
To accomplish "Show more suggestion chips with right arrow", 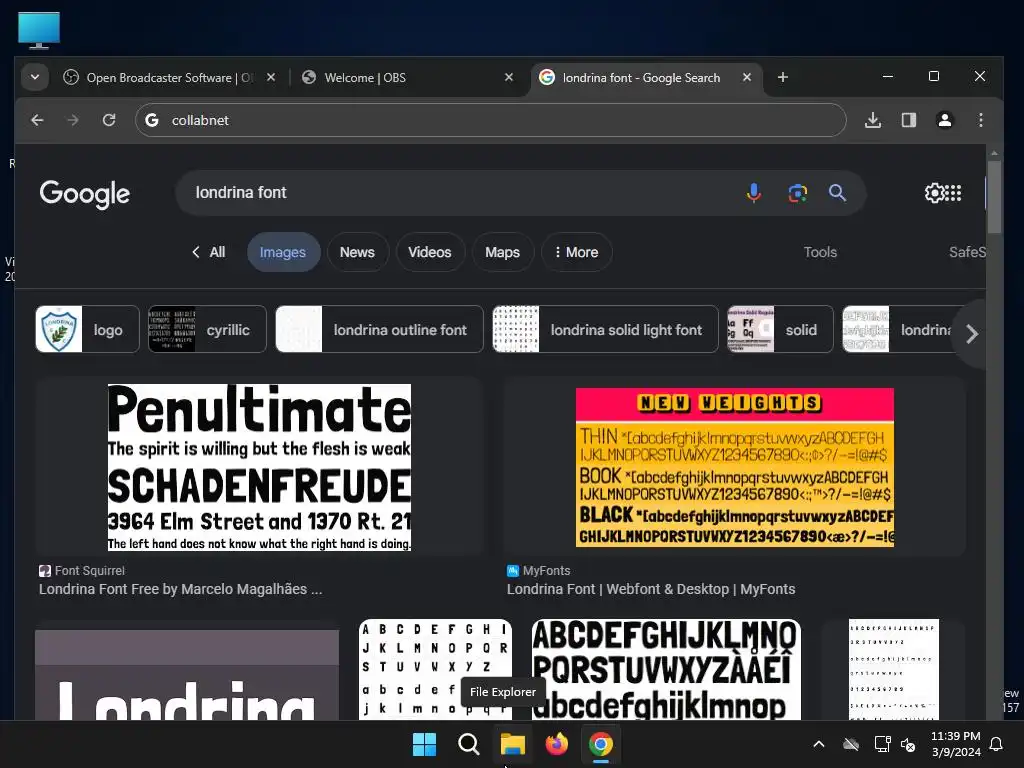I will pyautogui.click(x=971, y=334).
